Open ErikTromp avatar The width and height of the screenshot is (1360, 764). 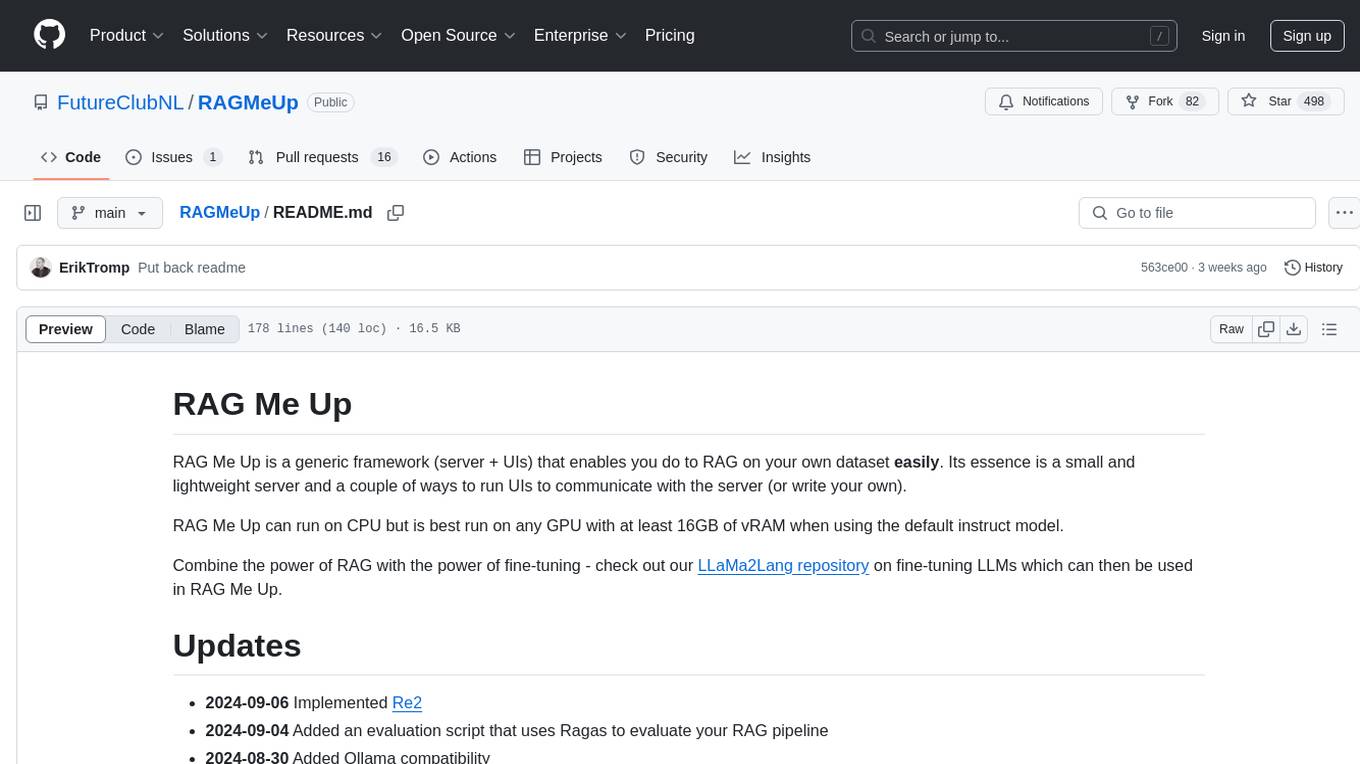41,267
